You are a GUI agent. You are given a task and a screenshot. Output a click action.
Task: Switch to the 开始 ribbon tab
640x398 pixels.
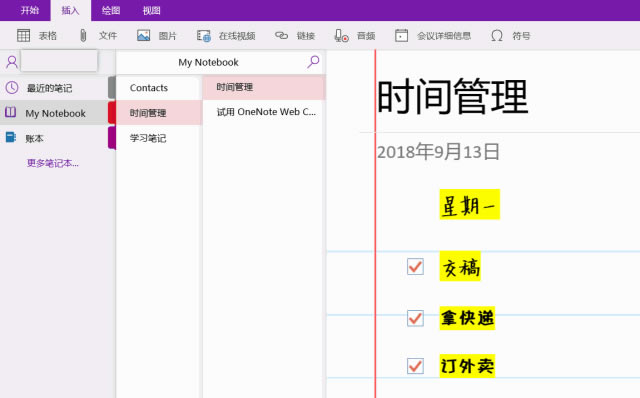point(30,11)
